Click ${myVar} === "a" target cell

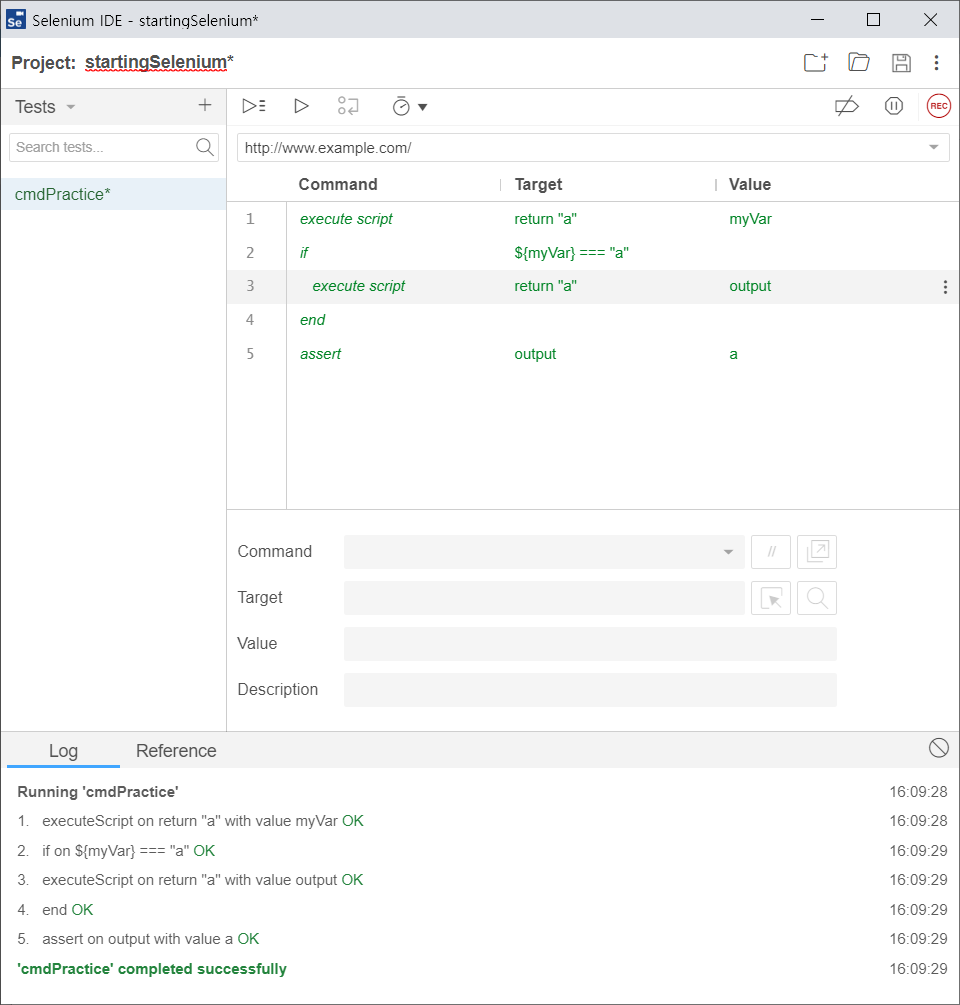coord(571,253)
